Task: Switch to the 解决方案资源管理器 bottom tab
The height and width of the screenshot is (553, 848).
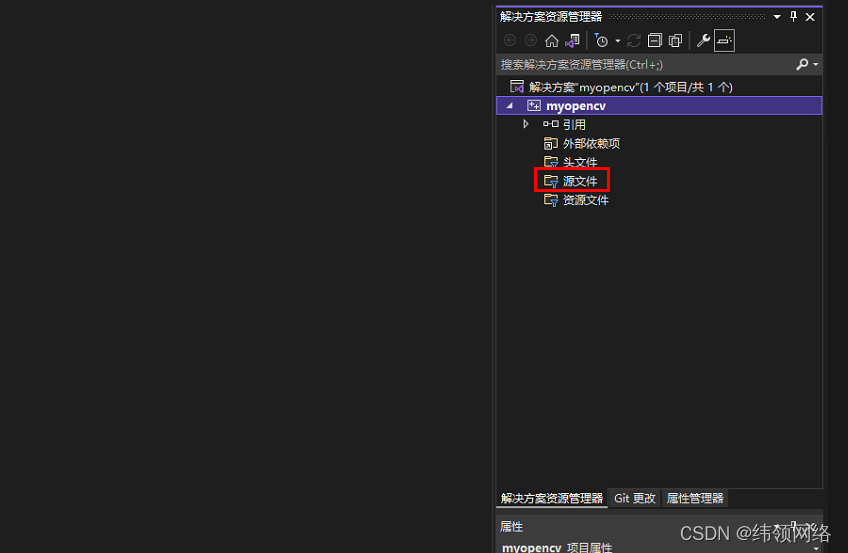Action: click(552, 498)
